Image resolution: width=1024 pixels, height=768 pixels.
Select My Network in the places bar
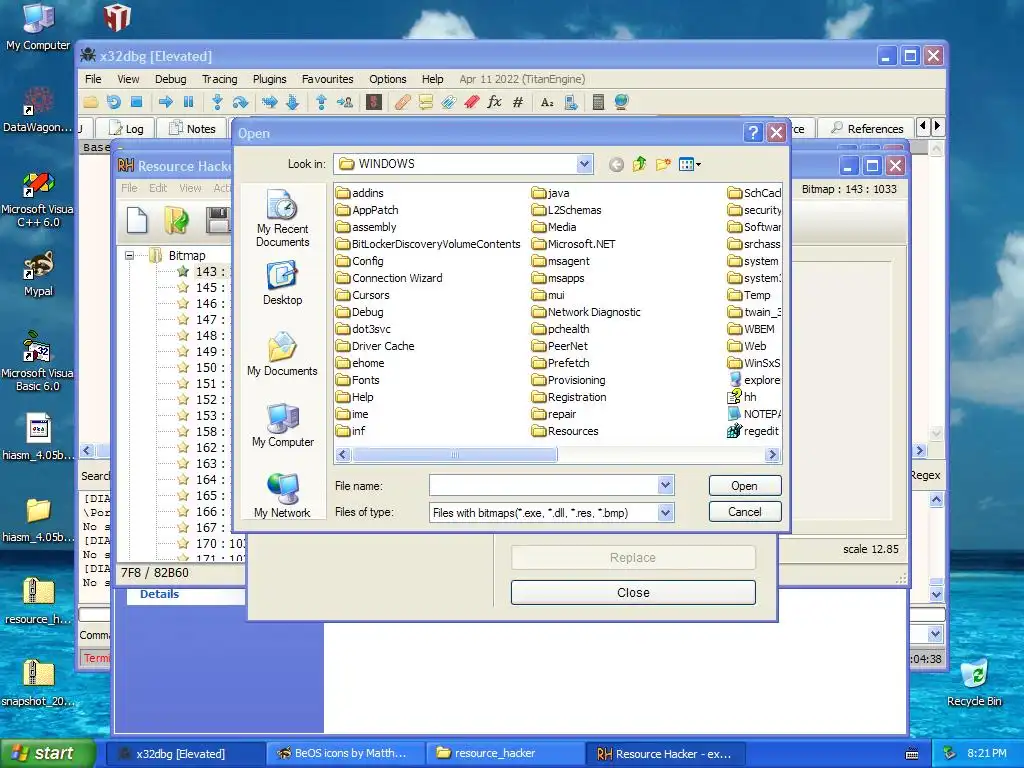pos(283,496)
